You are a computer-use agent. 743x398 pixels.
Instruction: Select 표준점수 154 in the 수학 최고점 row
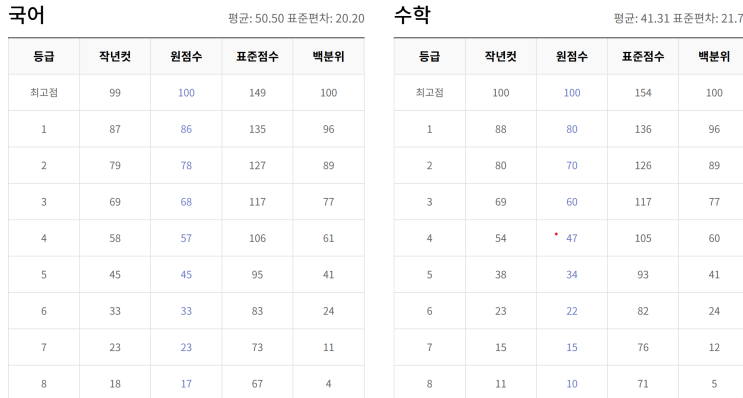643,93
